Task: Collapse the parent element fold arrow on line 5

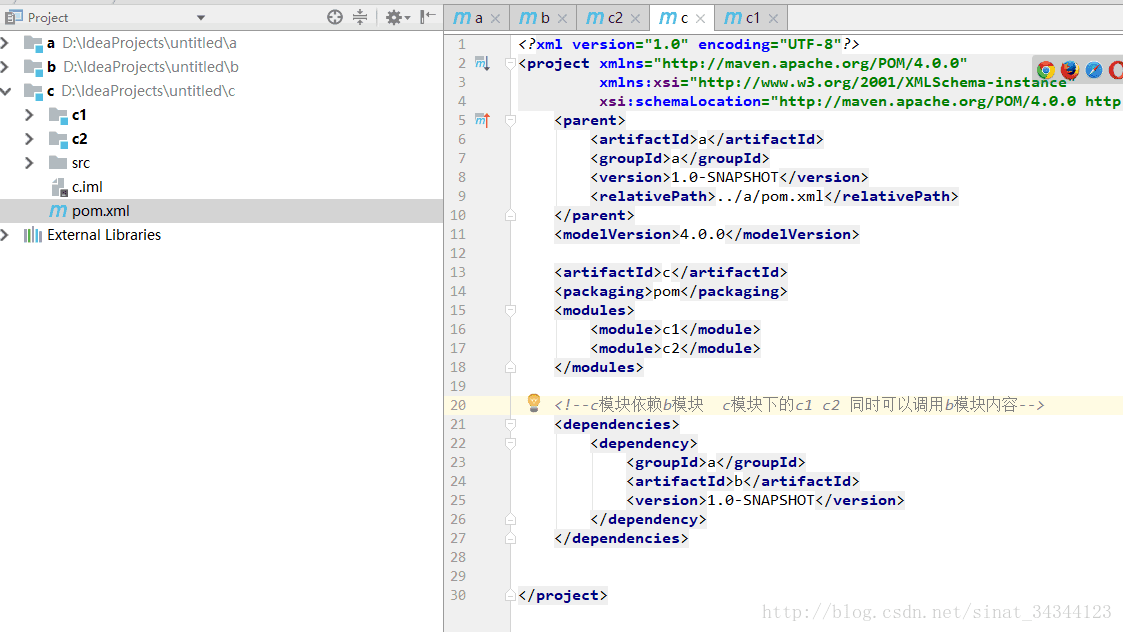Action: (x=511, y=119)
